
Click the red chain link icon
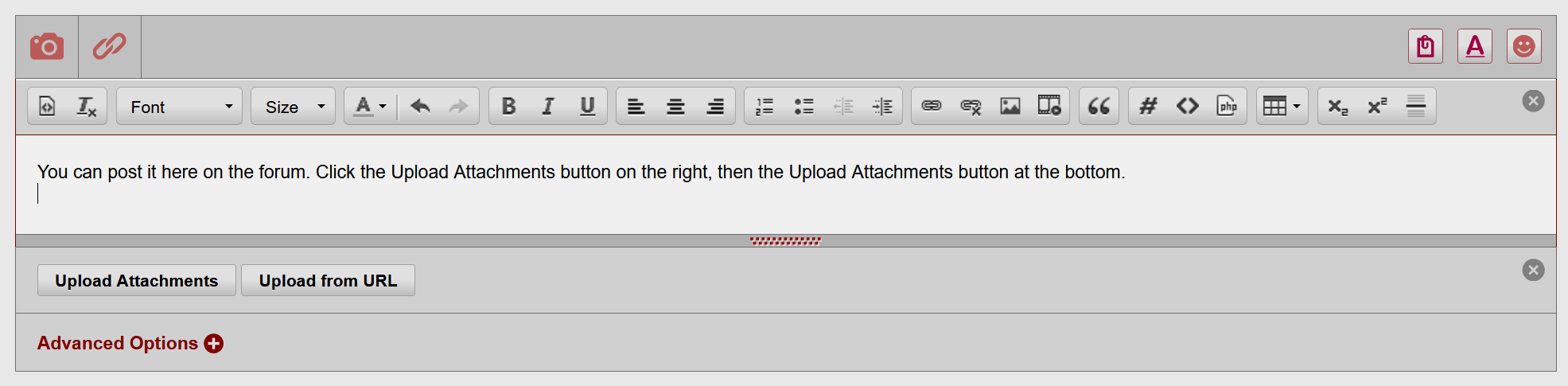tap(110, 46)
